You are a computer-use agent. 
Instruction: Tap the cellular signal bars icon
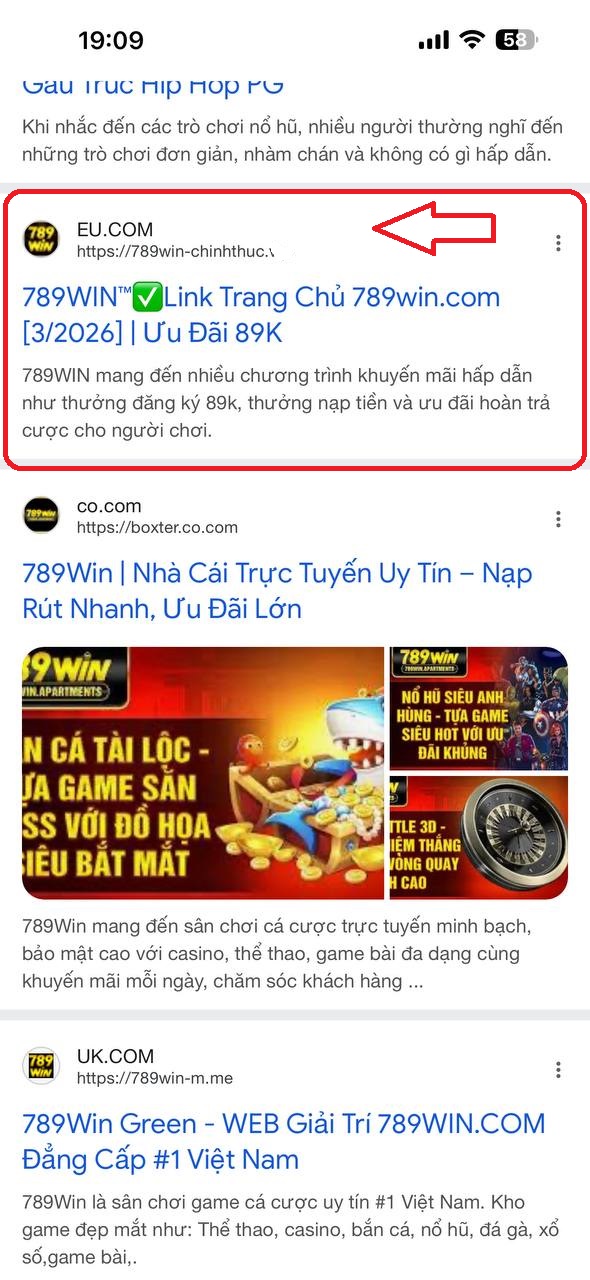(433, 41)
